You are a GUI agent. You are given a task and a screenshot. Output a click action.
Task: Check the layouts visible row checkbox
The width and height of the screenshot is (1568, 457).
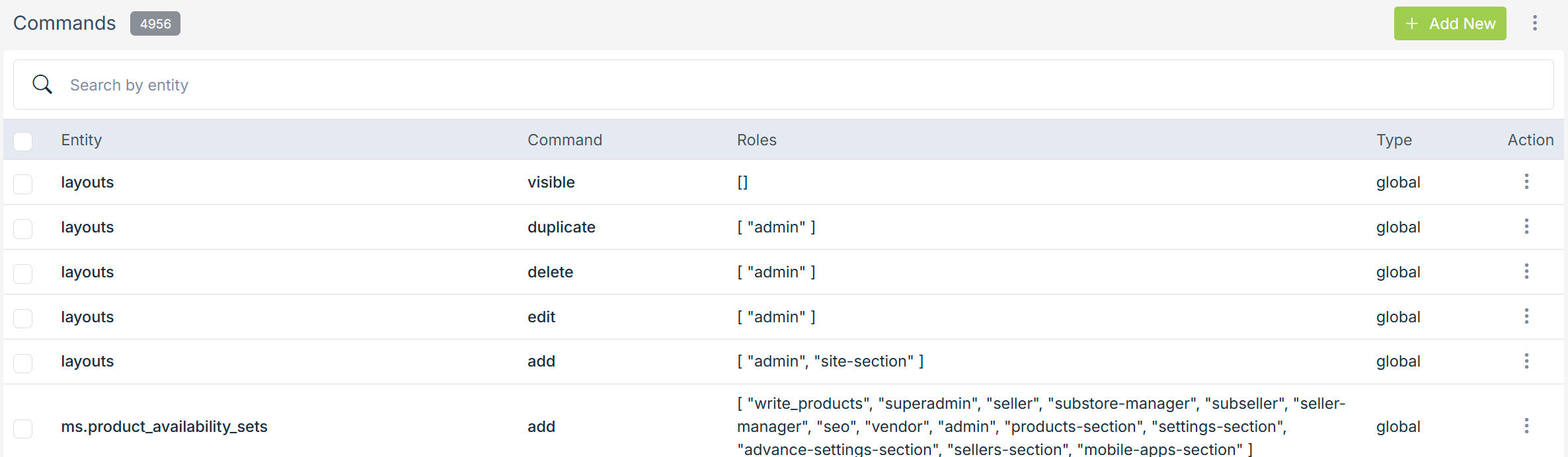pyautogui.click(x=23, y=184)
